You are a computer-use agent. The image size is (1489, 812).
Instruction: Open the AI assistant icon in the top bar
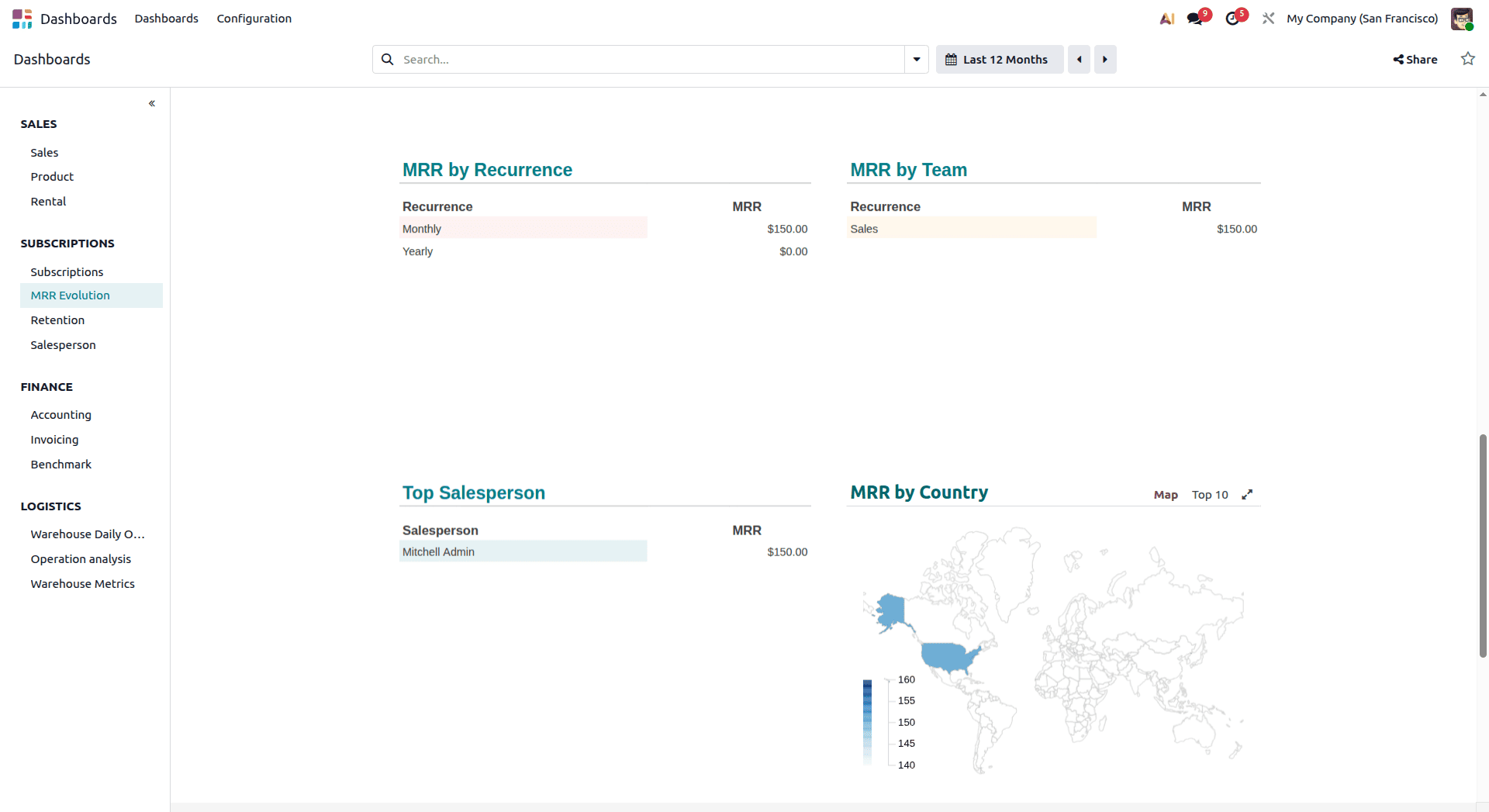1167,19
